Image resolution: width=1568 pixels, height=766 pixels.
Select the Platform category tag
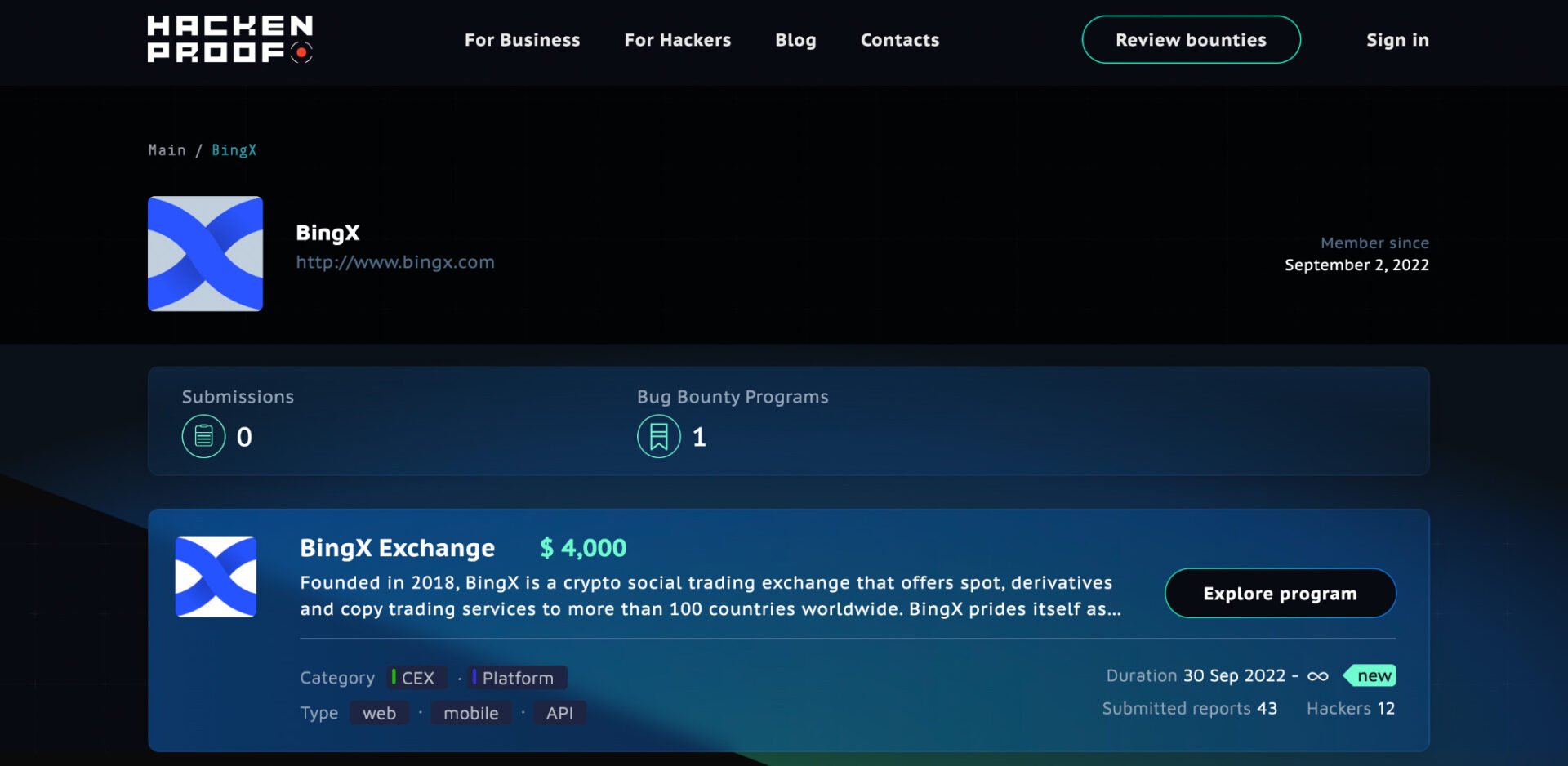518,678
